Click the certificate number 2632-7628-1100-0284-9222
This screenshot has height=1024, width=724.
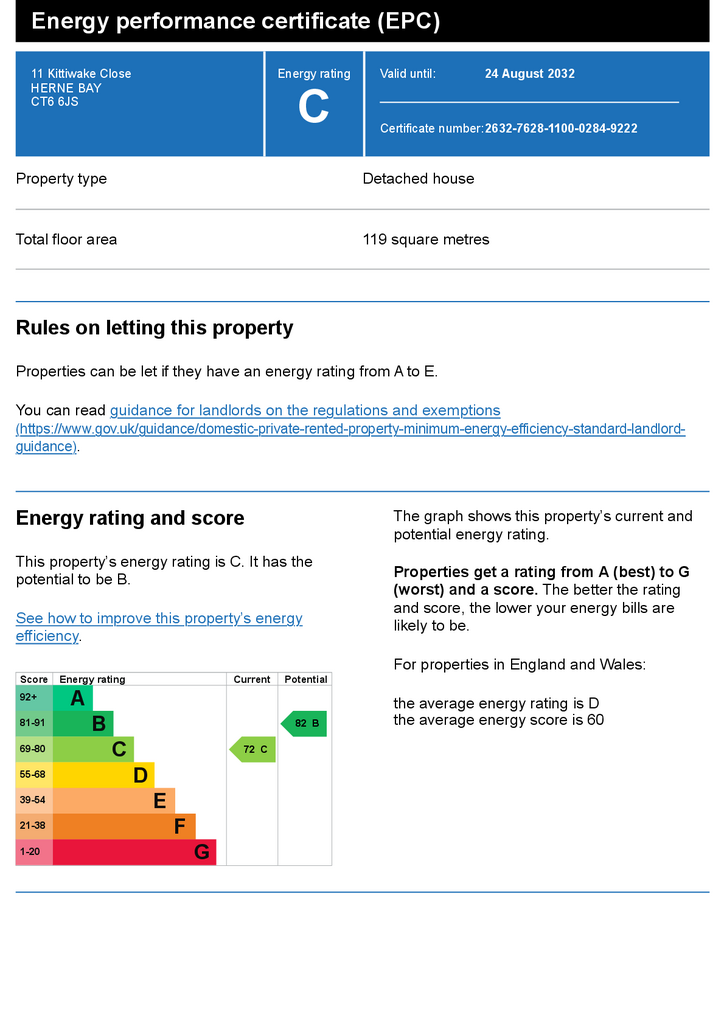(x=561, y=129)
